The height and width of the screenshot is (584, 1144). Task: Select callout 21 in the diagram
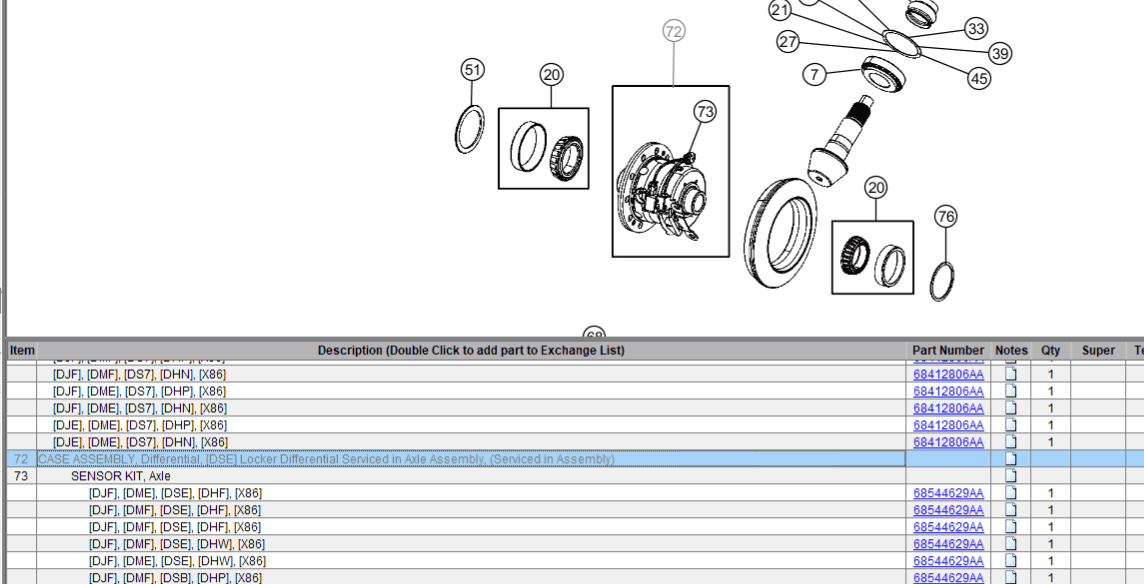click(780, 9)
